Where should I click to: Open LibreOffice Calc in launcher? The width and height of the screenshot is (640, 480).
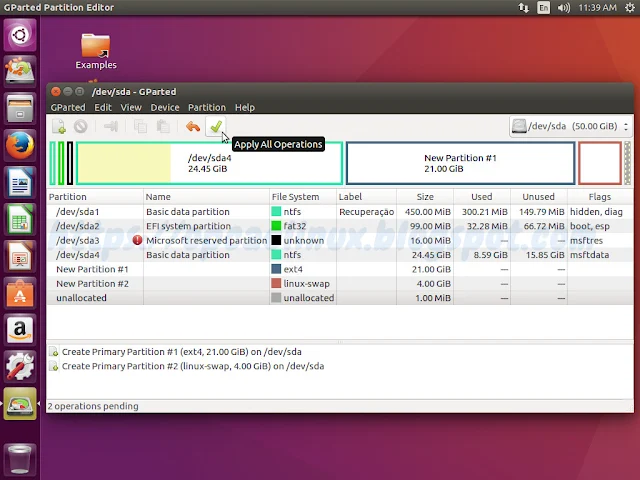[20, 219]
